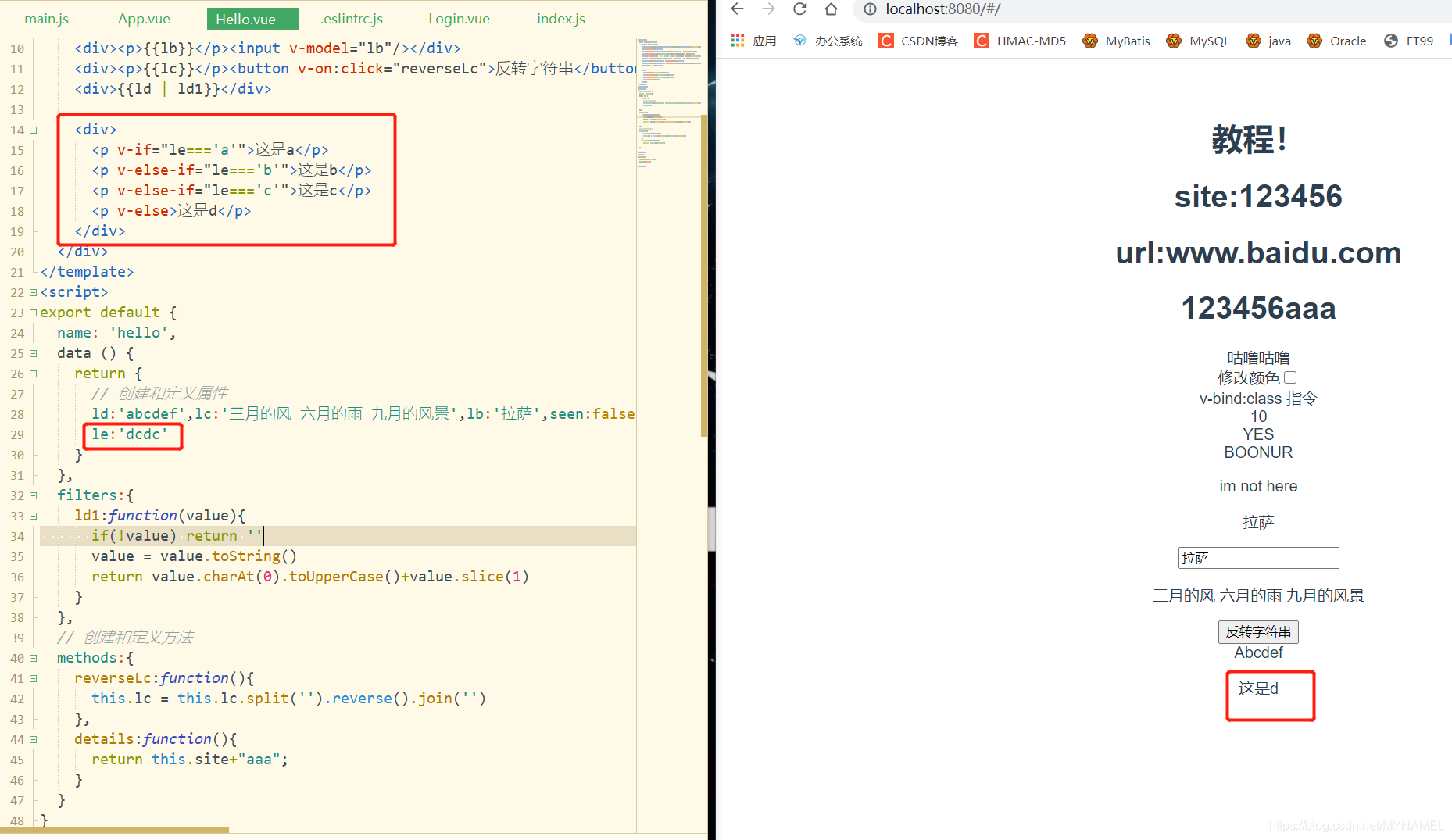Click the 教程! heading
Screen dimensions: 1452x840
(x=1249, y=140)
